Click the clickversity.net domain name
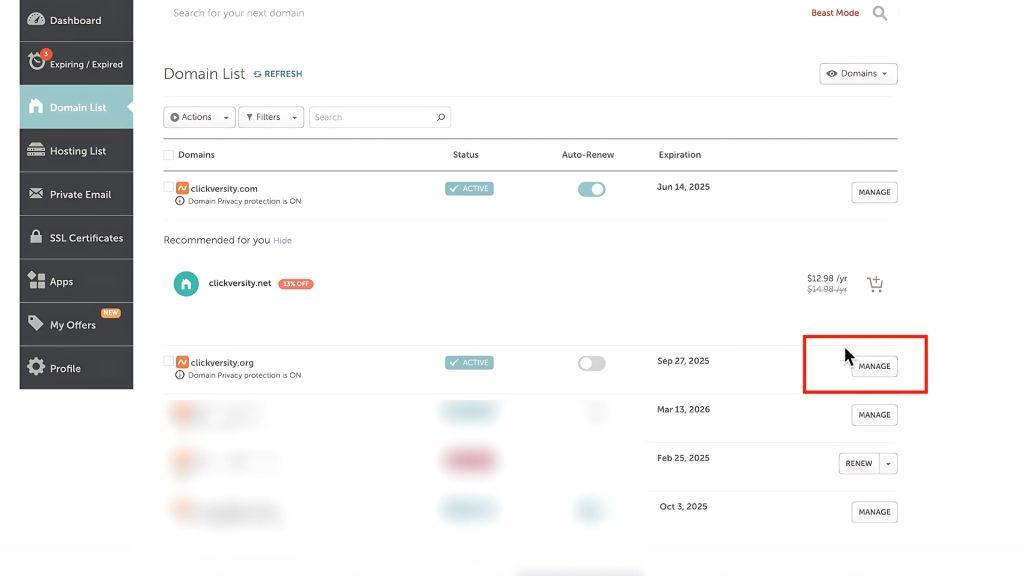Image resolution: width=1024 pixels, height=576 pixels. point(240,283)
